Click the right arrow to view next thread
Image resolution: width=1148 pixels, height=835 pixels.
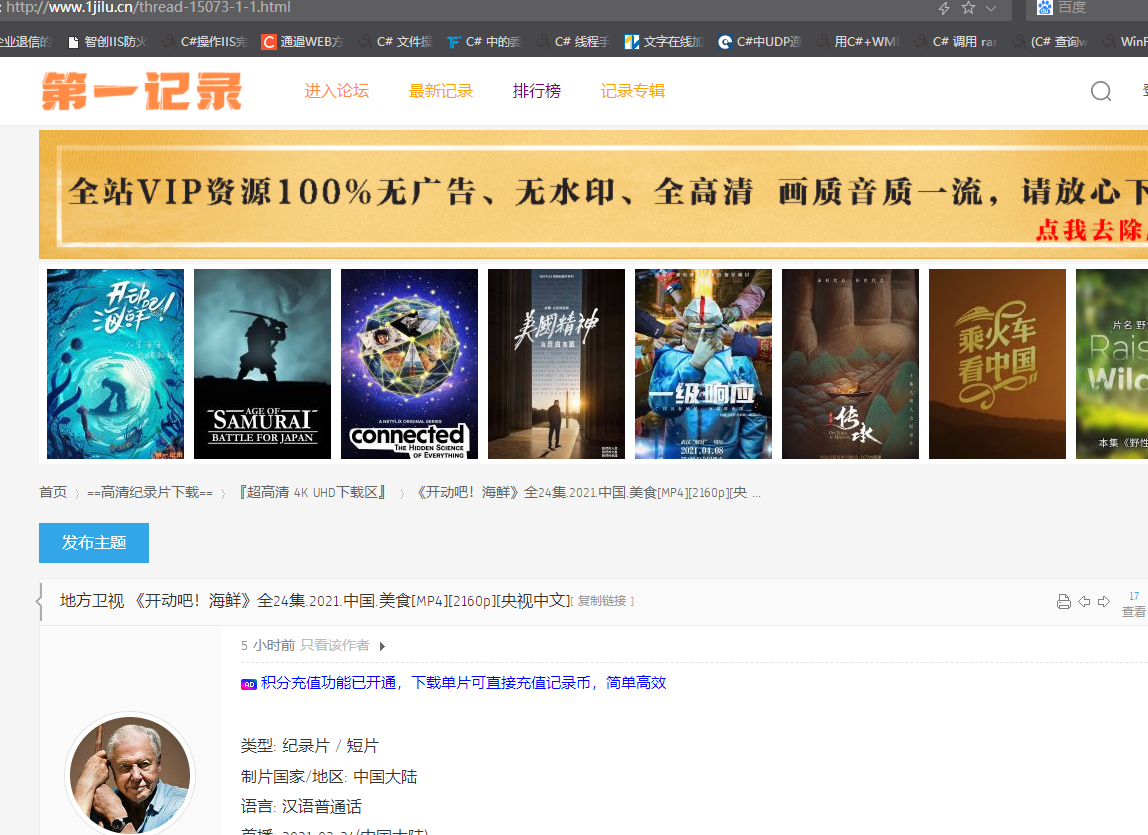coord(1104,601)
